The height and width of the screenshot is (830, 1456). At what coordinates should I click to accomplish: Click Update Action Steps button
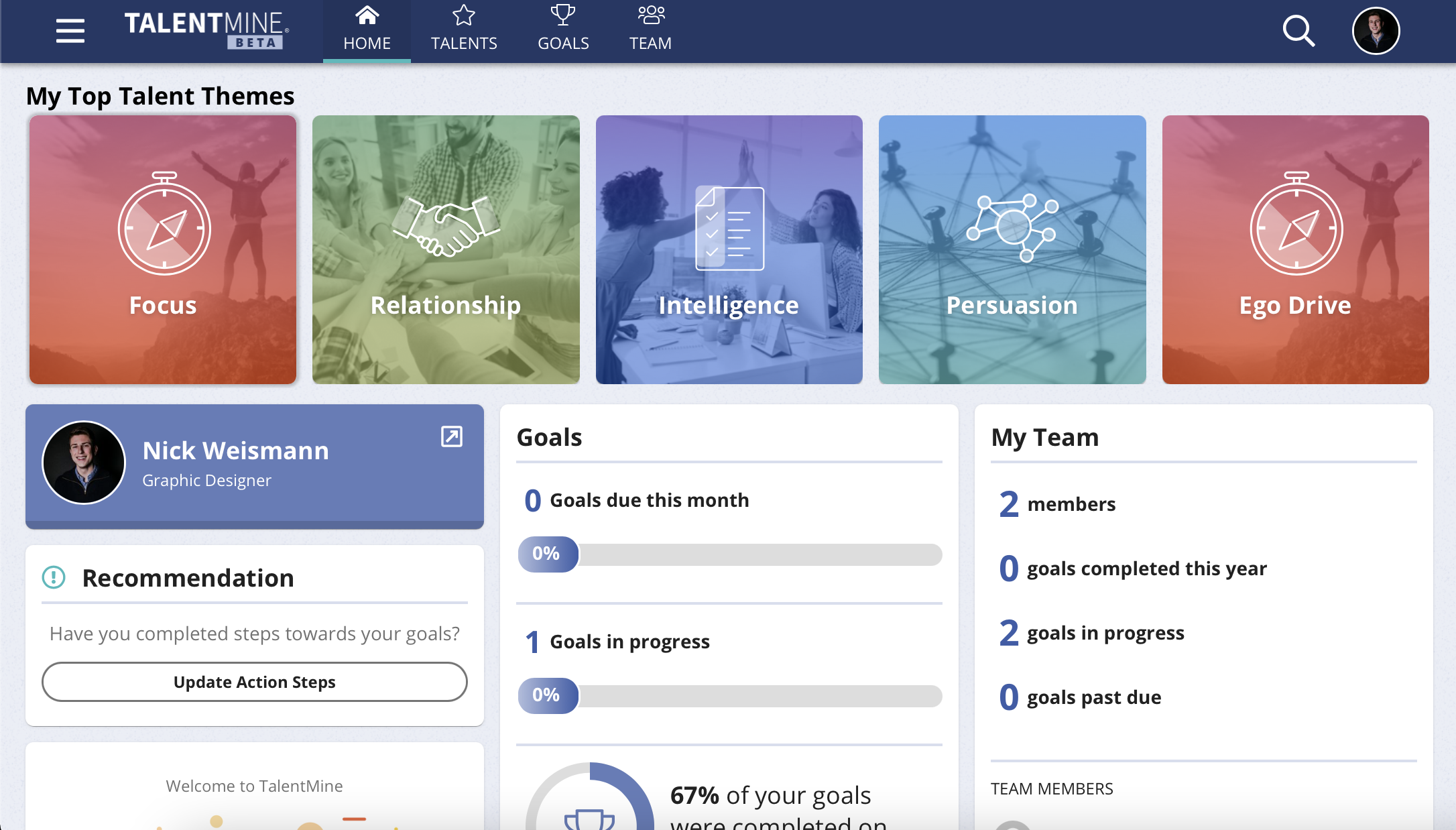tap(254, 682)
